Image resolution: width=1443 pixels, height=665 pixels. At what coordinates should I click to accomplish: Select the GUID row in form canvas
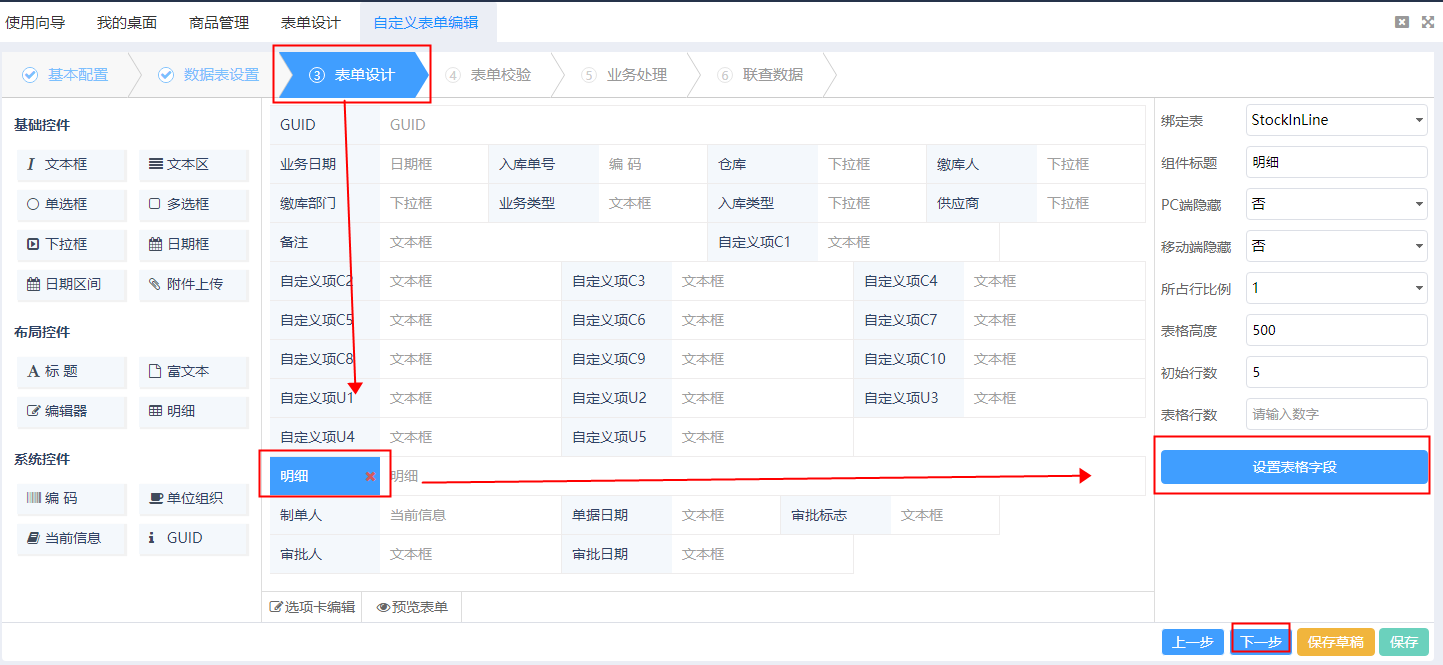point(708,125)
